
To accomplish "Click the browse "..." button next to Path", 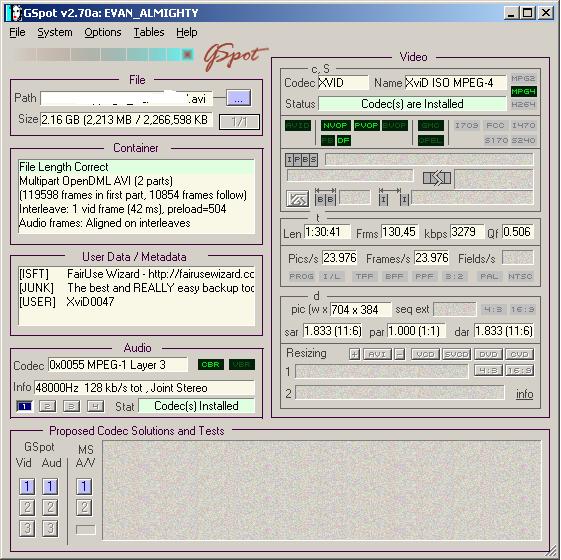I will coord(238,98).
